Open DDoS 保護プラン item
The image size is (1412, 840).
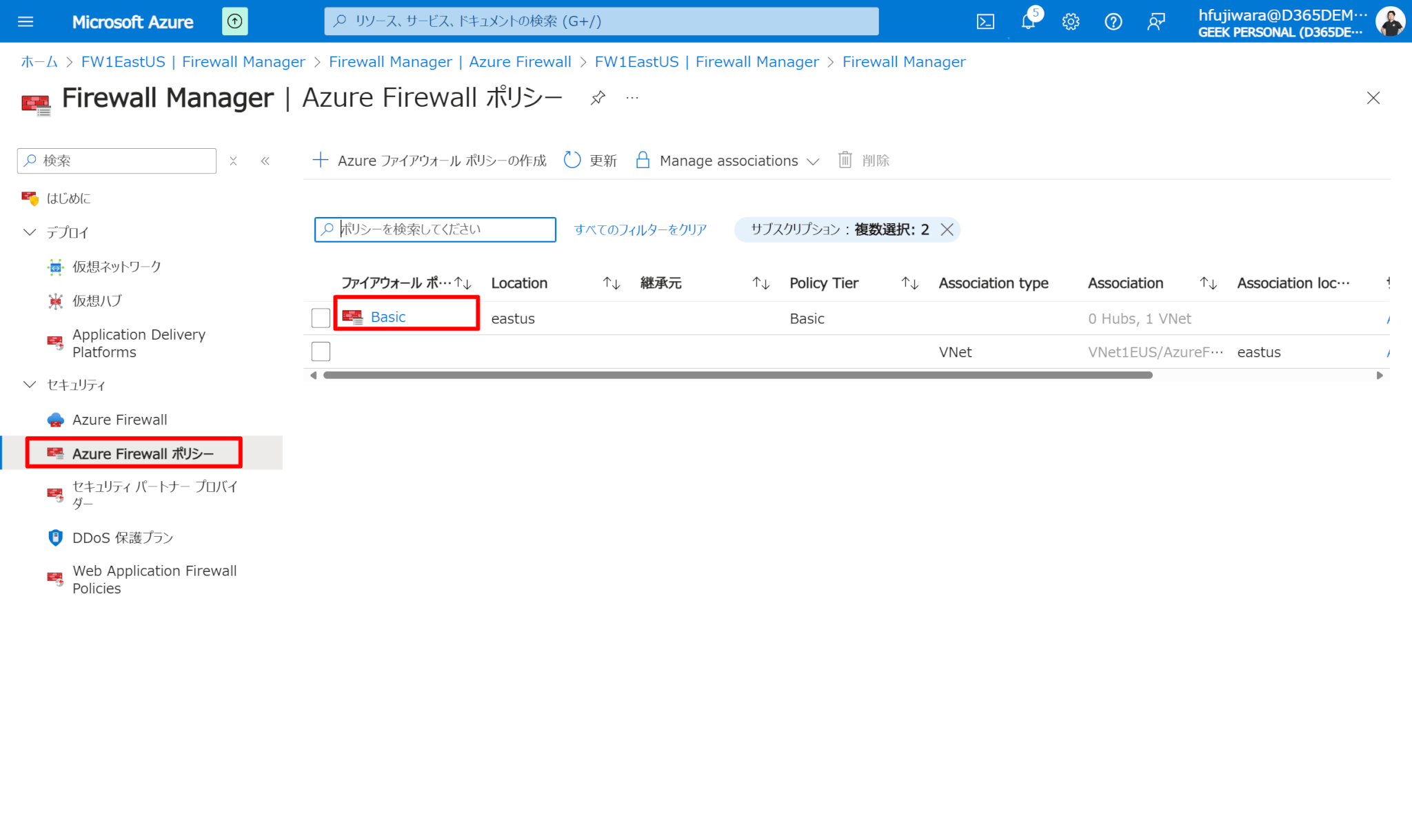pyautogui.click(x=123, y=537)
